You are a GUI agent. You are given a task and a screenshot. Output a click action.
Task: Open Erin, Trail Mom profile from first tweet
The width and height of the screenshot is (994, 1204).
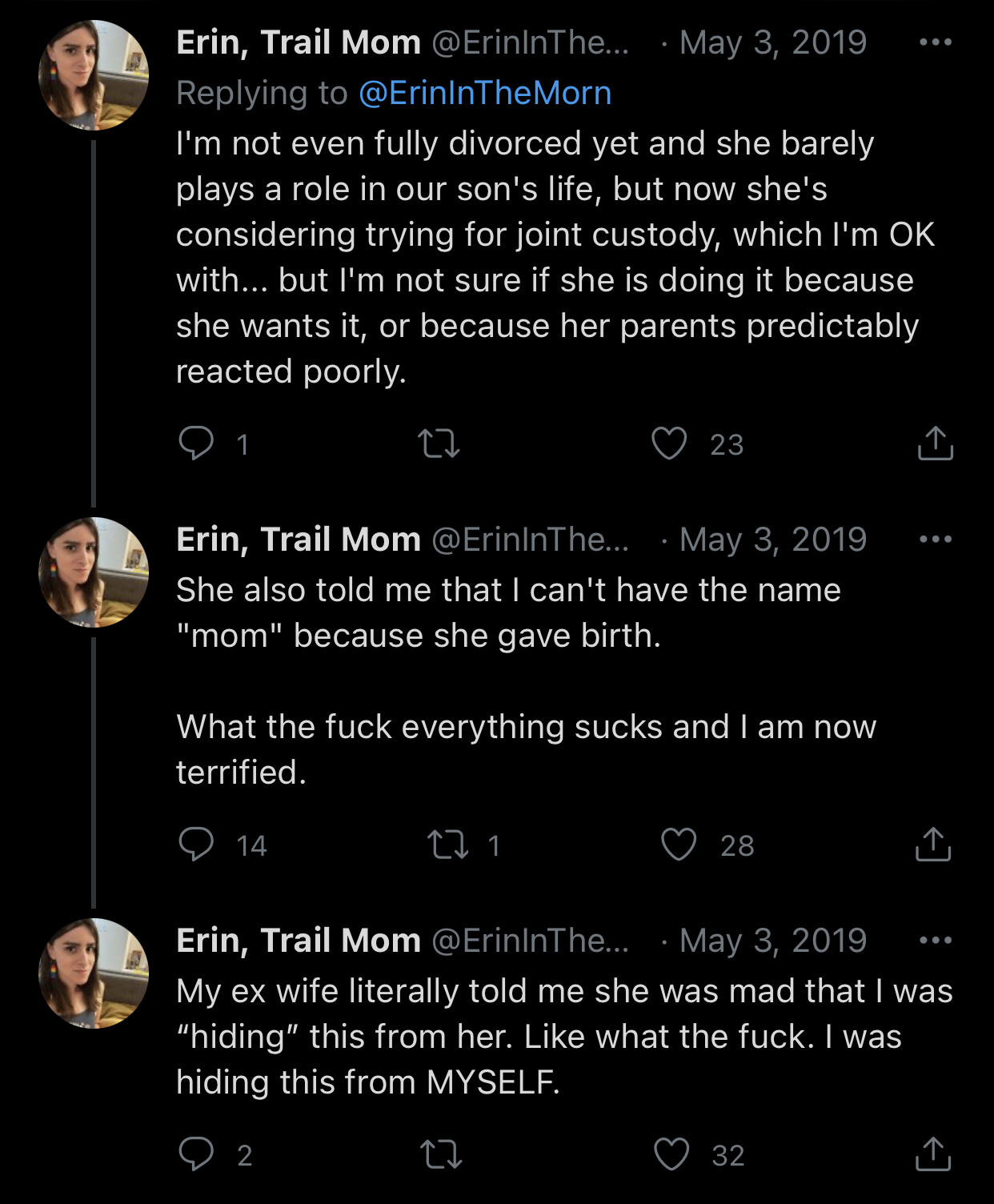[x=299, y=42]
